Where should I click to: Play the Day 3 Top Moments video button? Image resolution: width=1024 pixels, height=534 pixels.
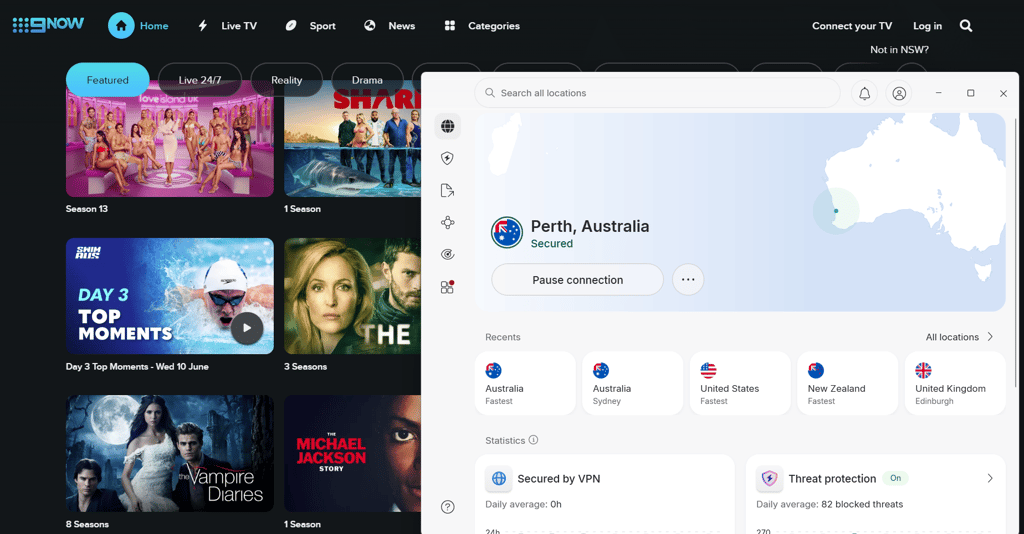(247, 328)
